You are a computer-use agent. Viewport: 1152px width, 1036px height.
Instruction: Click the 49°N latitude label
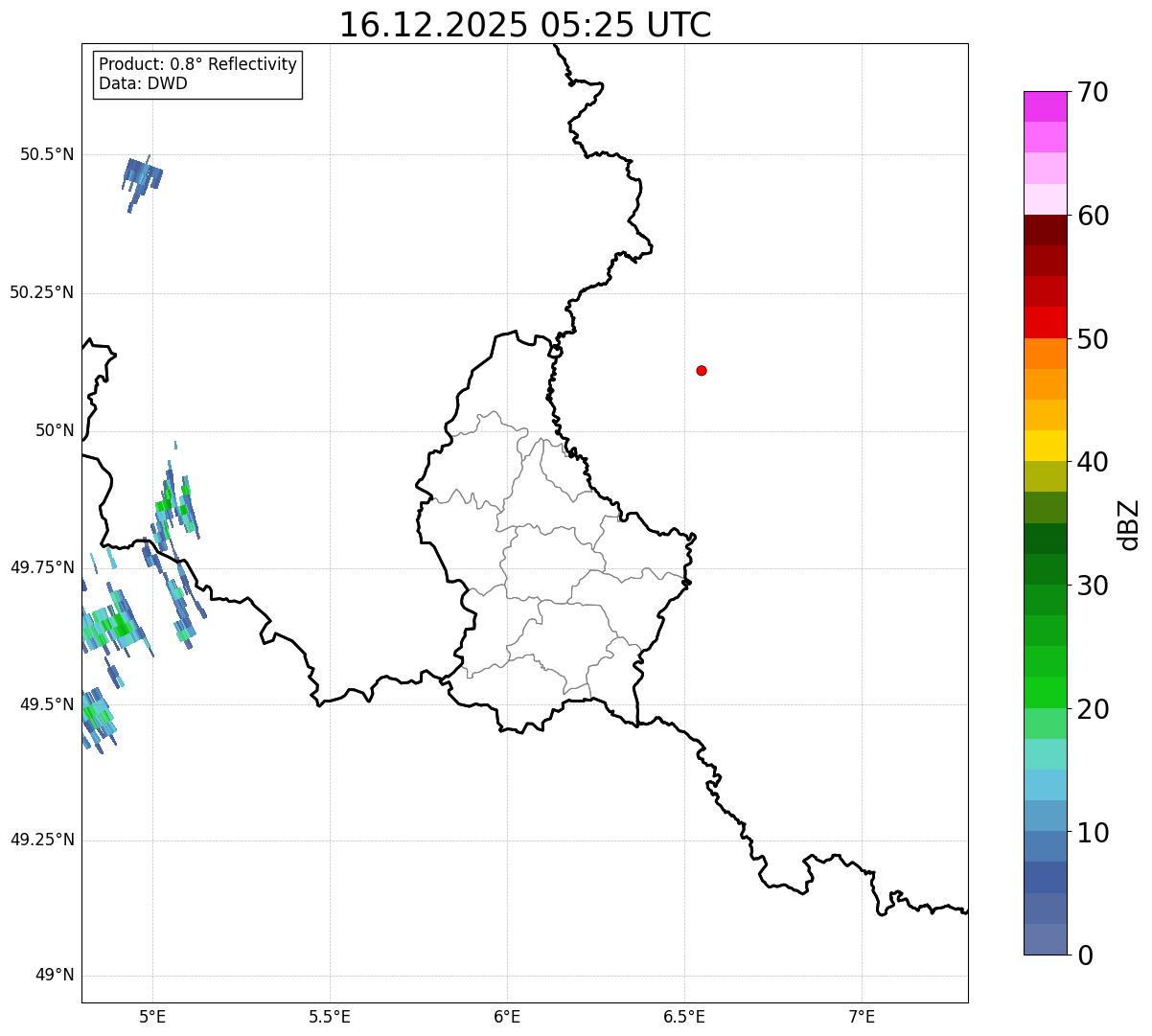pyautogui.click(x=55, y=976)
